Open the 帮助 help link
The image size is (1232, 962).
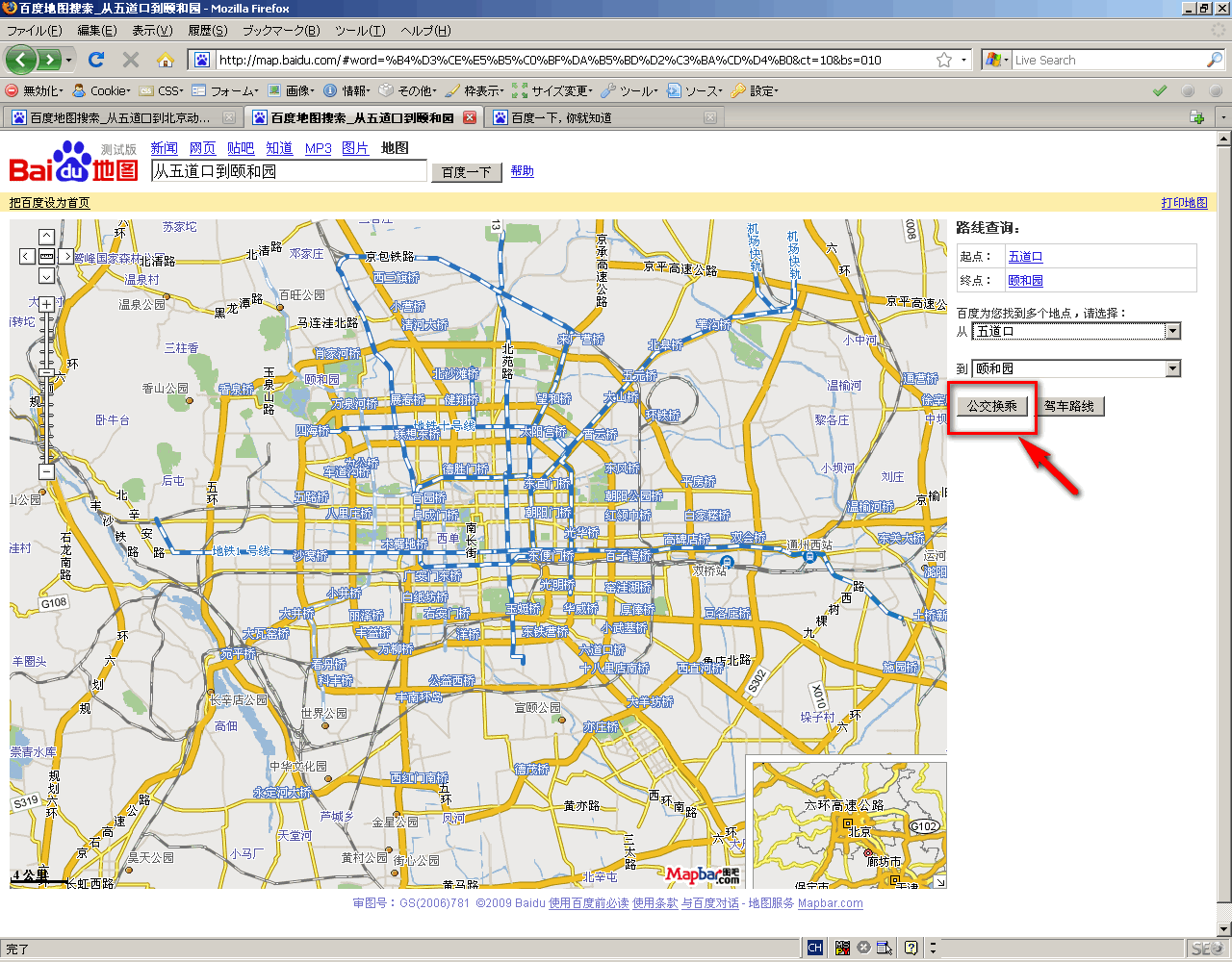coord(523,171)
